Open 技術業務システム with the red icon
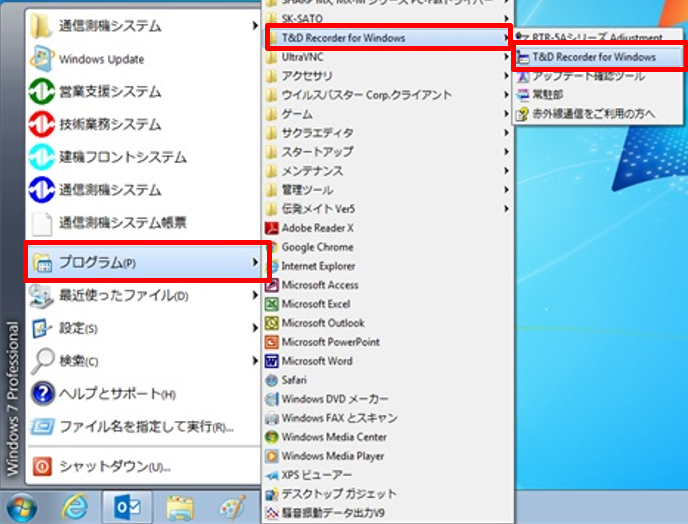The height and width of the screenshot is (524, 688). (143, 124)
